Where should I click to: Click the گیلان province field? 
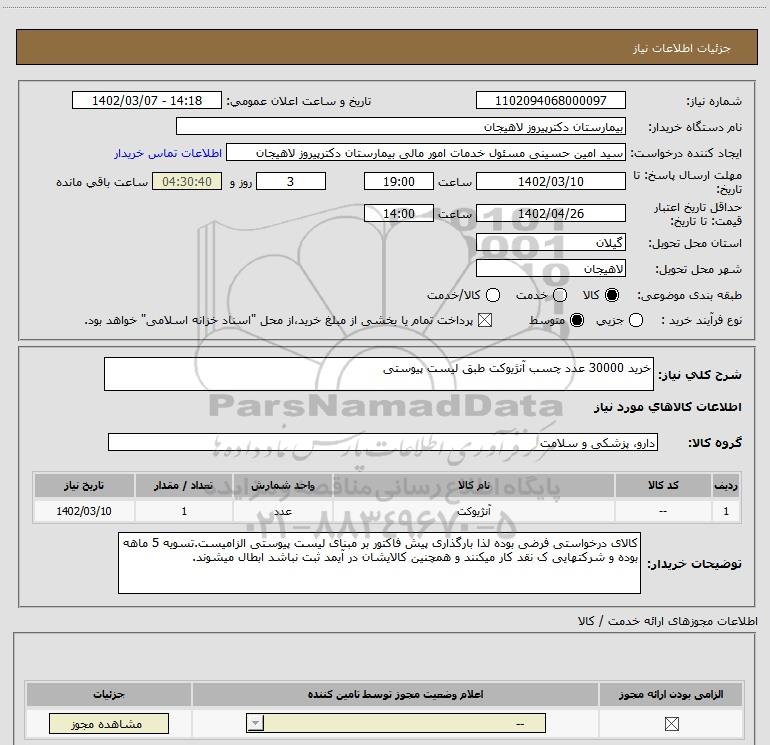pyautogui.click(x=550, y=243)
